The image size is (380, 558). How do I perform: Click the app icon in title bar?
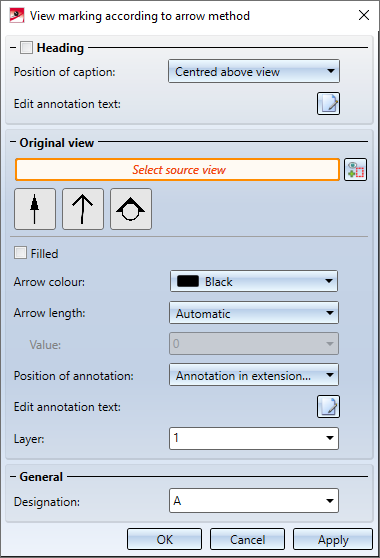click(x=17, y=16)
